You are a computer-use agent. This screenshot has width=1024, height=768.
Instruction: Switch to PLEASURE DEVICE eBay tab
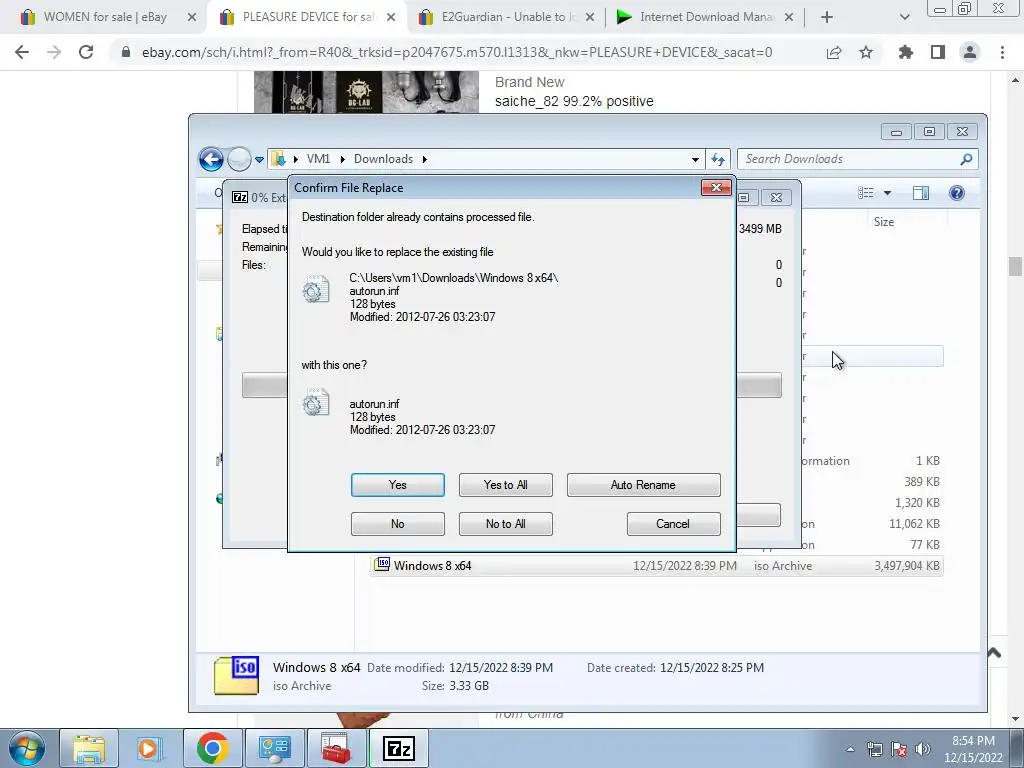[307, 17]
